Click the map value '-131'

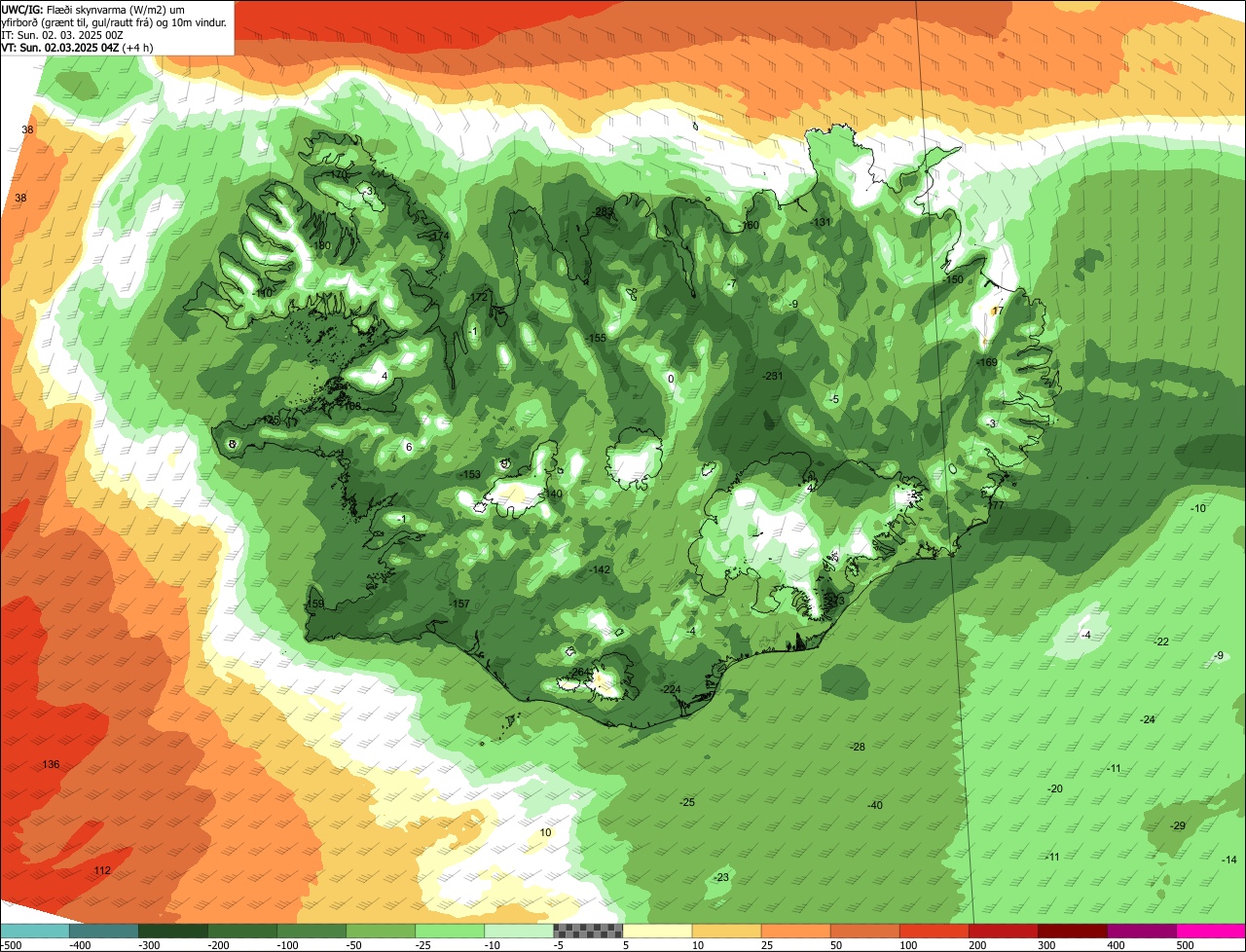click(x=822, y=222)
